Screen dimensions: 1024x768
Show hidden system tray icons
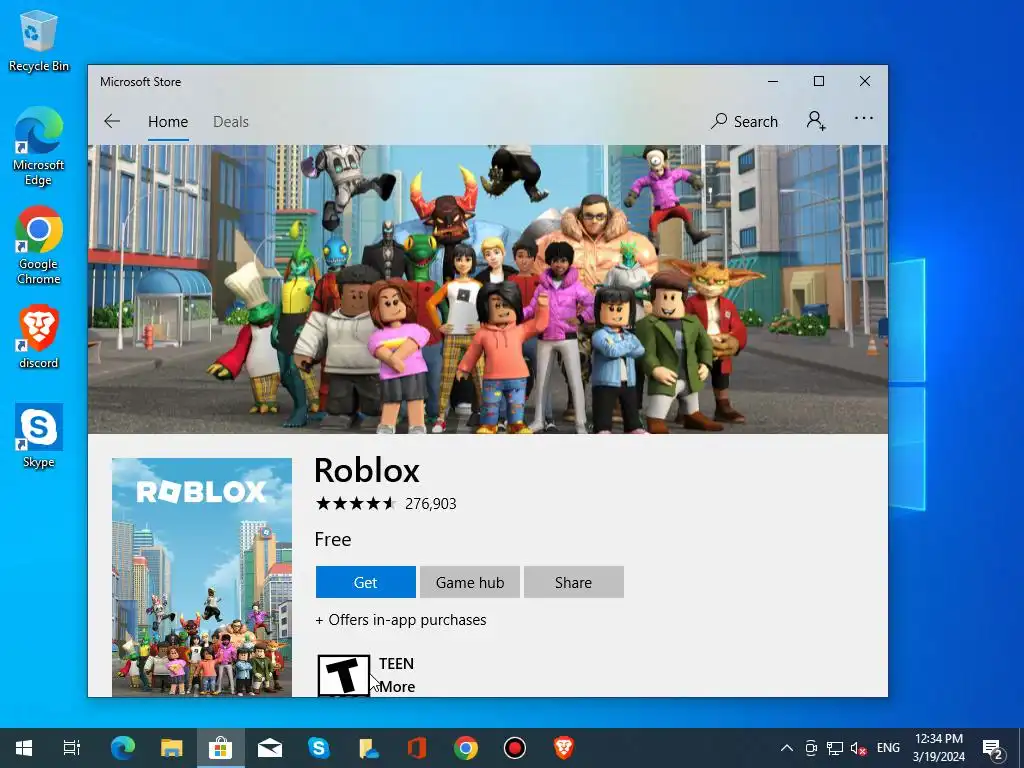click(787, 748)
